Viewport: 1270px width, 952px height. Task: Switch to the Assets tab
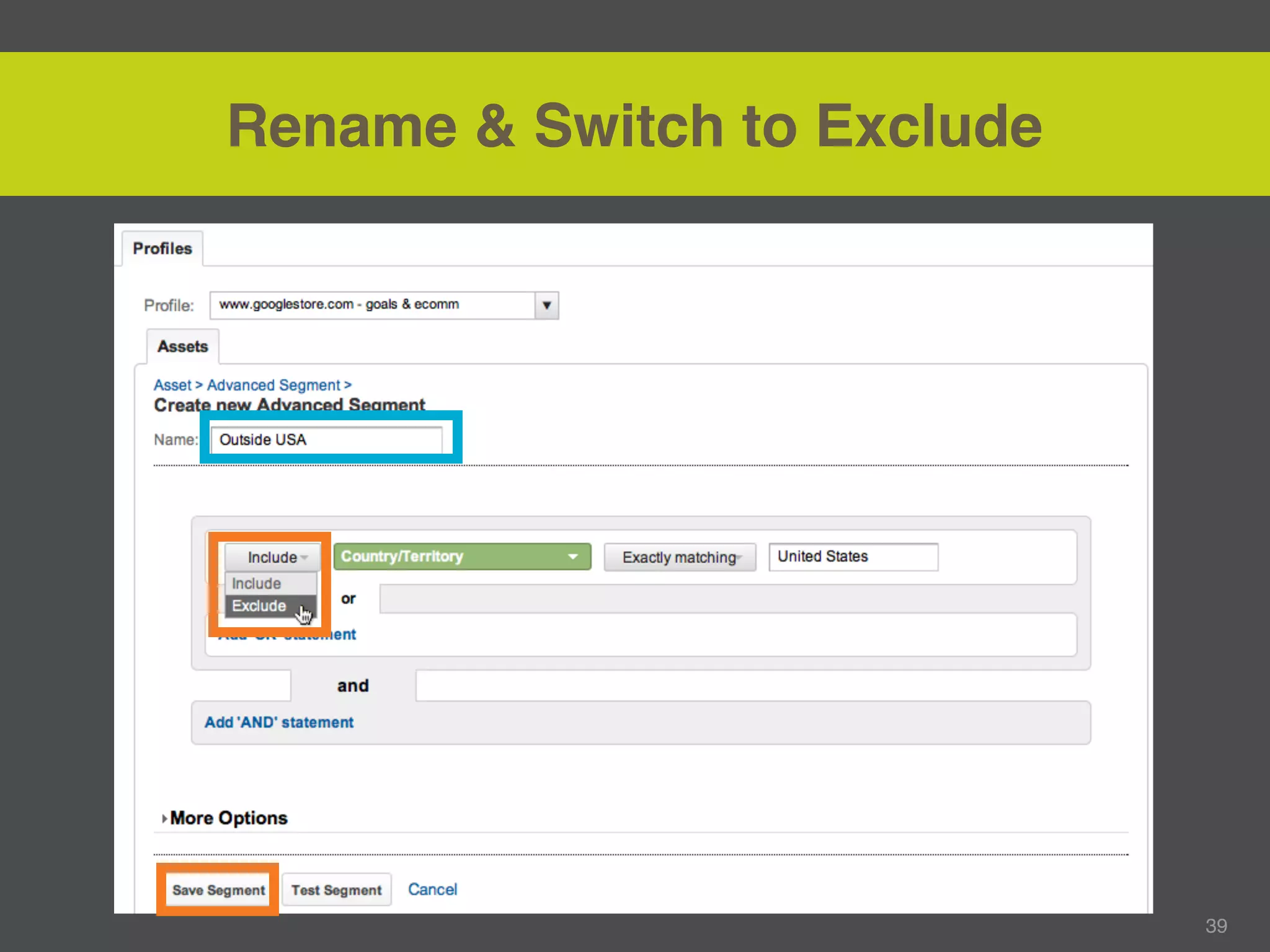[182, 346]
